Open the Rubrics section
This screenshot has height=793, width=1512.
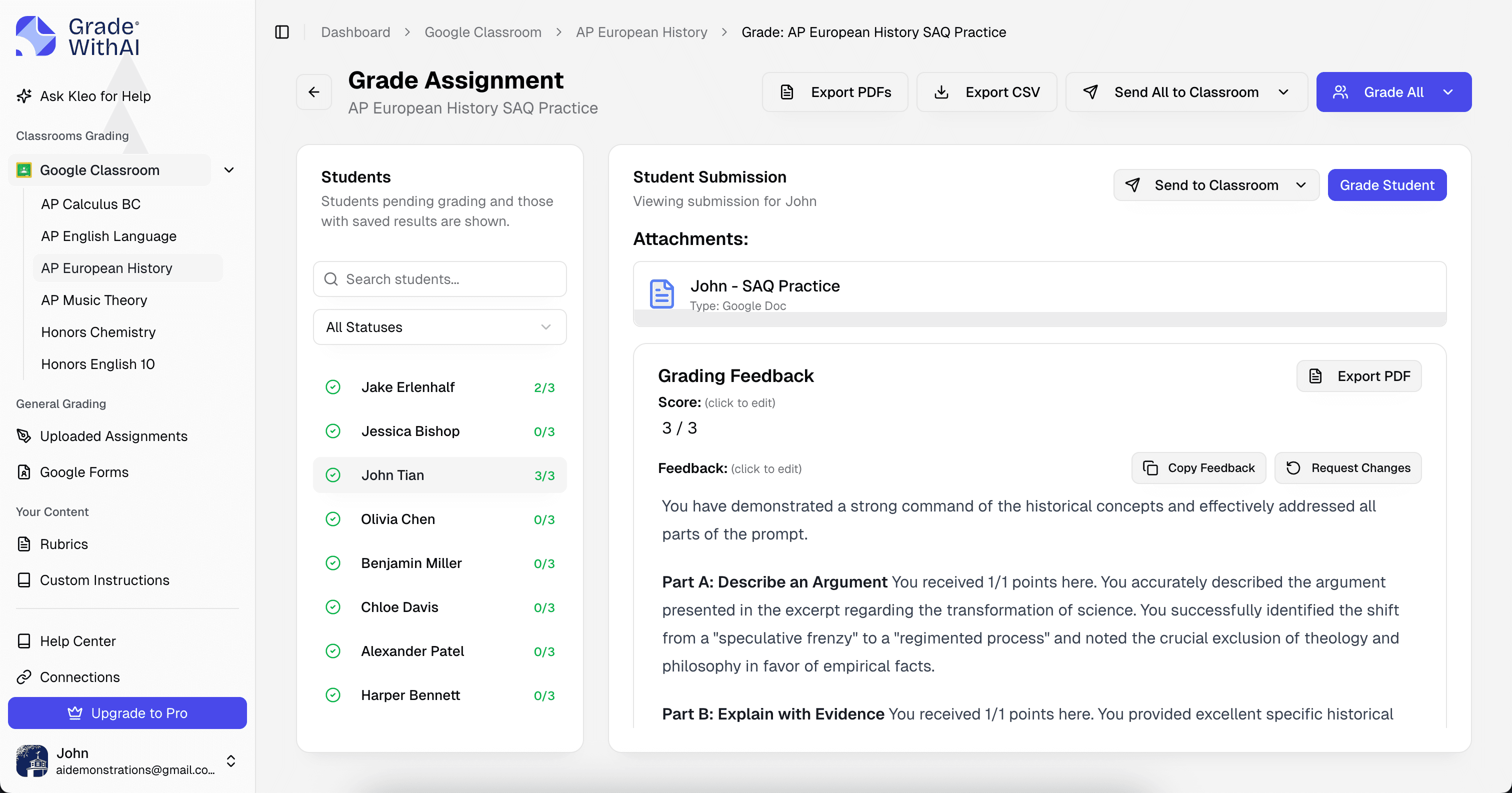tap(63, 544)
